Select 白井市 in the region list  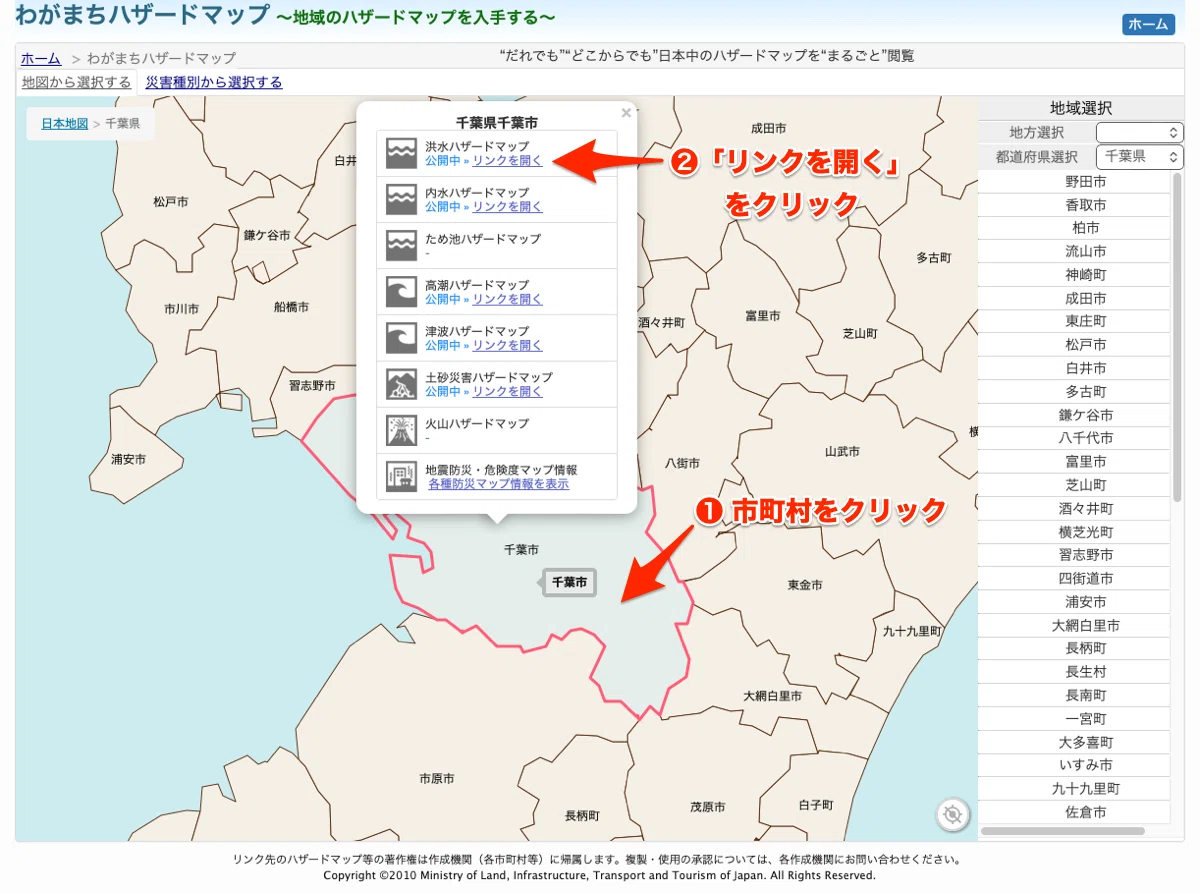[x=1074, y=368]
